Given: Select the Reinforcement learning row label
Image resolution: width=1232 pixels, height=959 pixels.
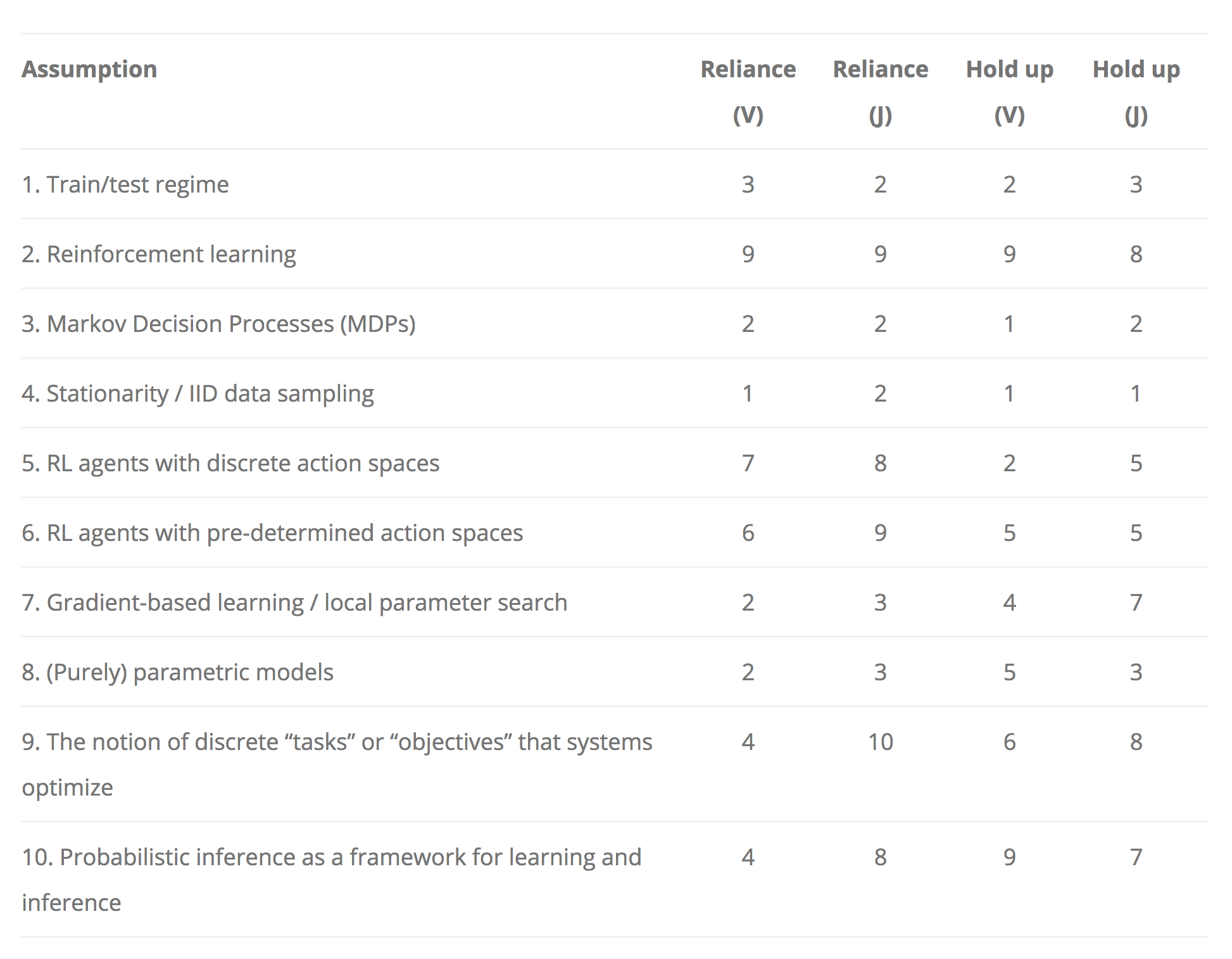Looking at the screenshot, I should [159, 254].
